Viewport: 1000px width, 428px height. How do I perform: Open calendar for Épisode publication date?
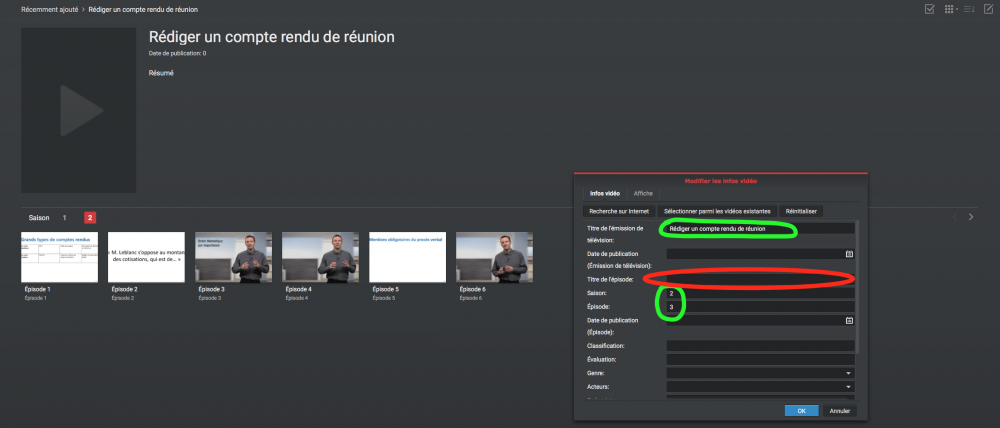click(849, 321)
